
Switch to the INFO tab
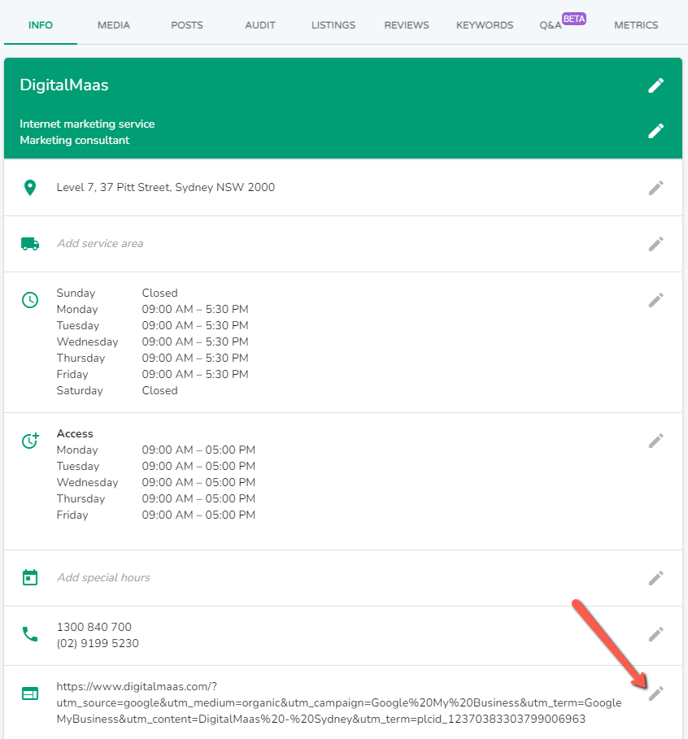pyautogui.click(x=41, y=25)
